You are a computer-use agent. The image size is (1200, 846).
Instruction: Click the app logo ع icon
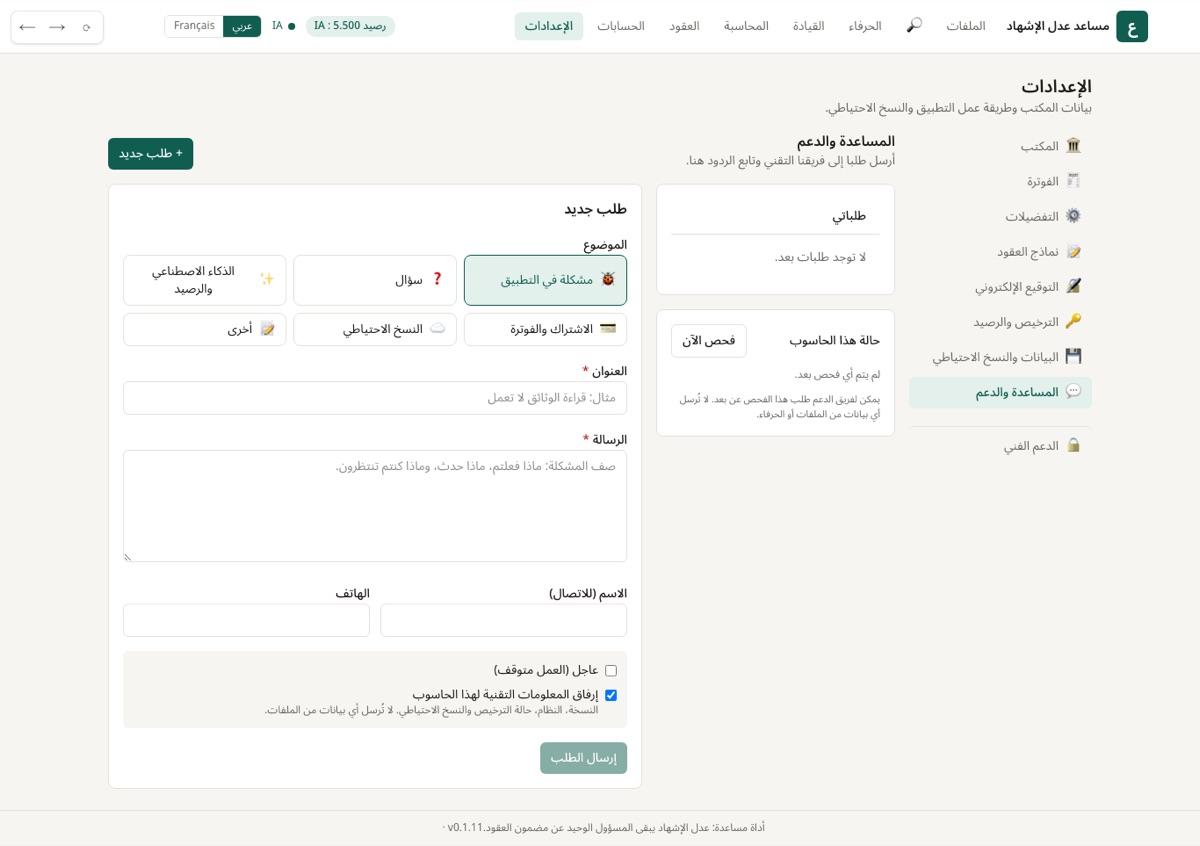point(1132,26)
